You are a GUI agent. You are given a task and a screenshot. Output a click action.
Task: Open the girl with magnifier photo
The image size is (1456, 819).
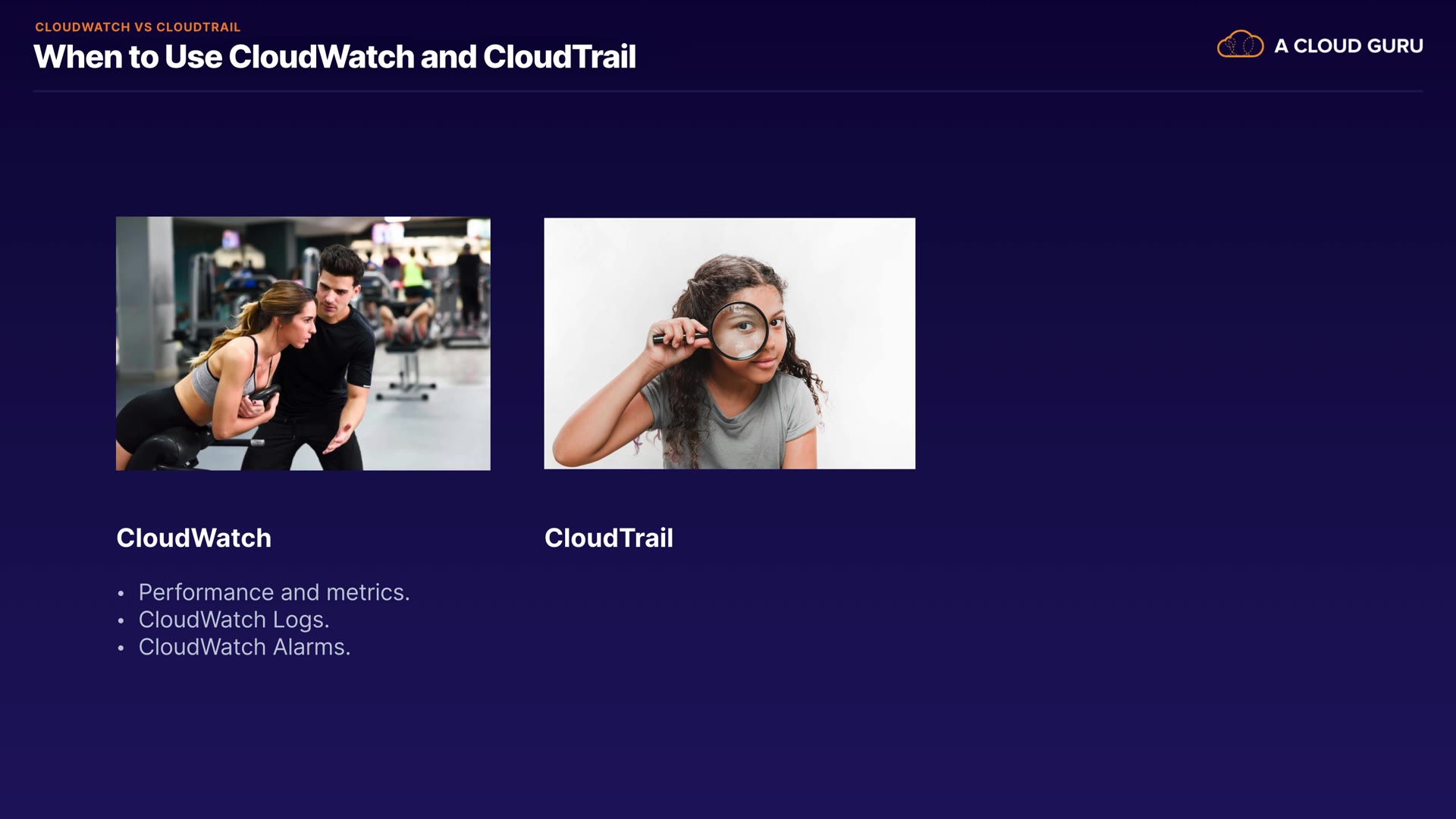click(729, 344)
